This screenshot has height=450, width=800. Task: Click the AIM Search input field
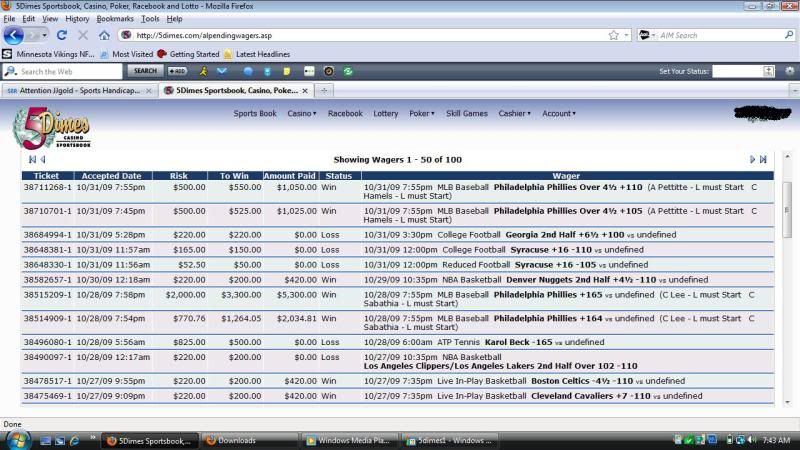coord(720,35)
